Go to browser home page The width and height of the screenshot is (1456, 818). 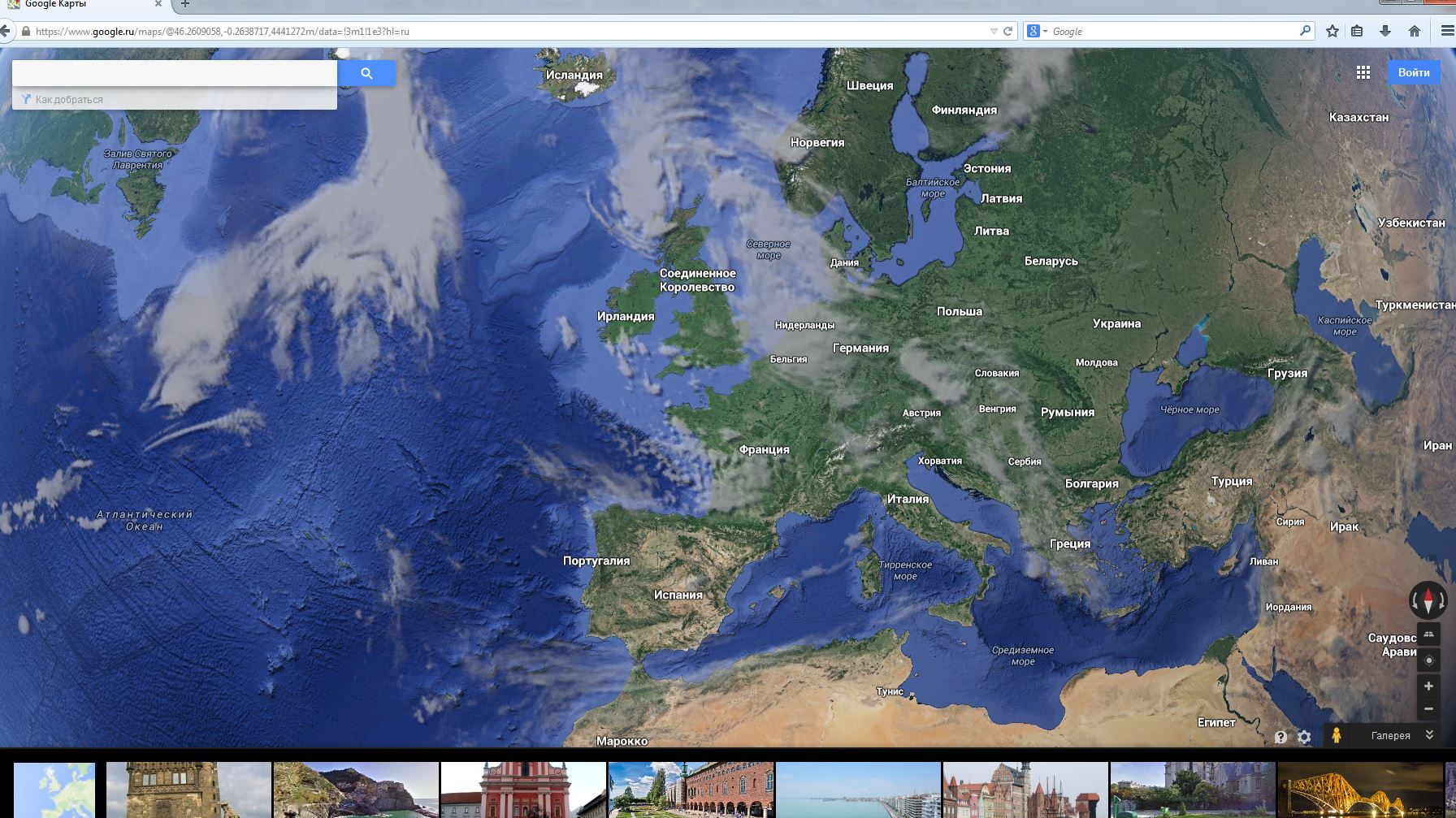1415,31
